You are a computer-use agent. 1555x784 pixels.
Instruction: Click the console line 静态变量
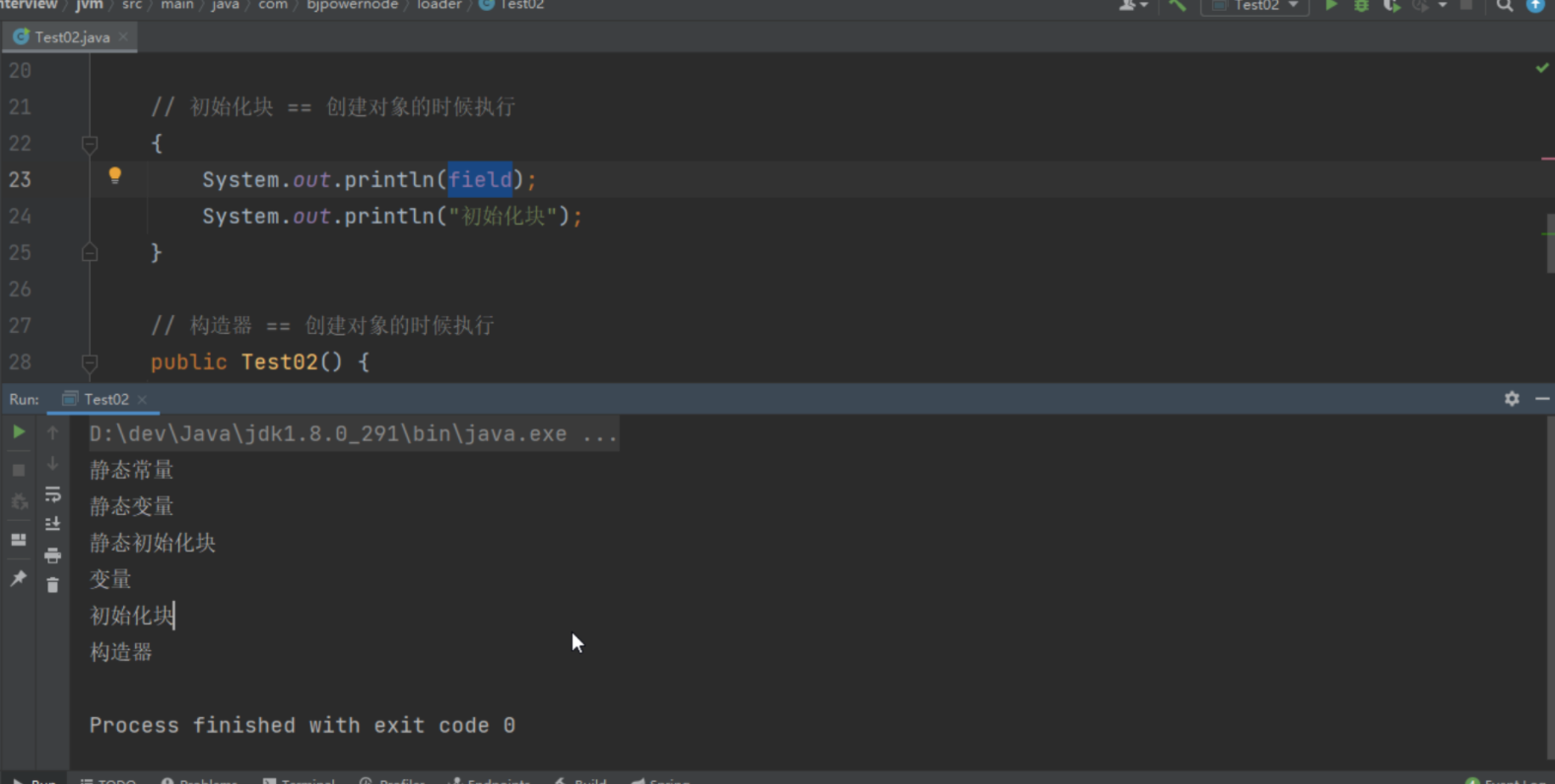tap(132, 507)
